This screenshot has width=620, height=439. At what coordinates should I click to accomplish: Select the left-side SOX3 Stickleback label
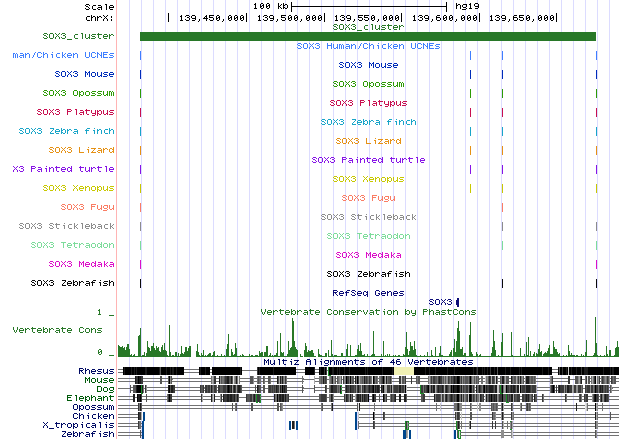pos(72,226)
